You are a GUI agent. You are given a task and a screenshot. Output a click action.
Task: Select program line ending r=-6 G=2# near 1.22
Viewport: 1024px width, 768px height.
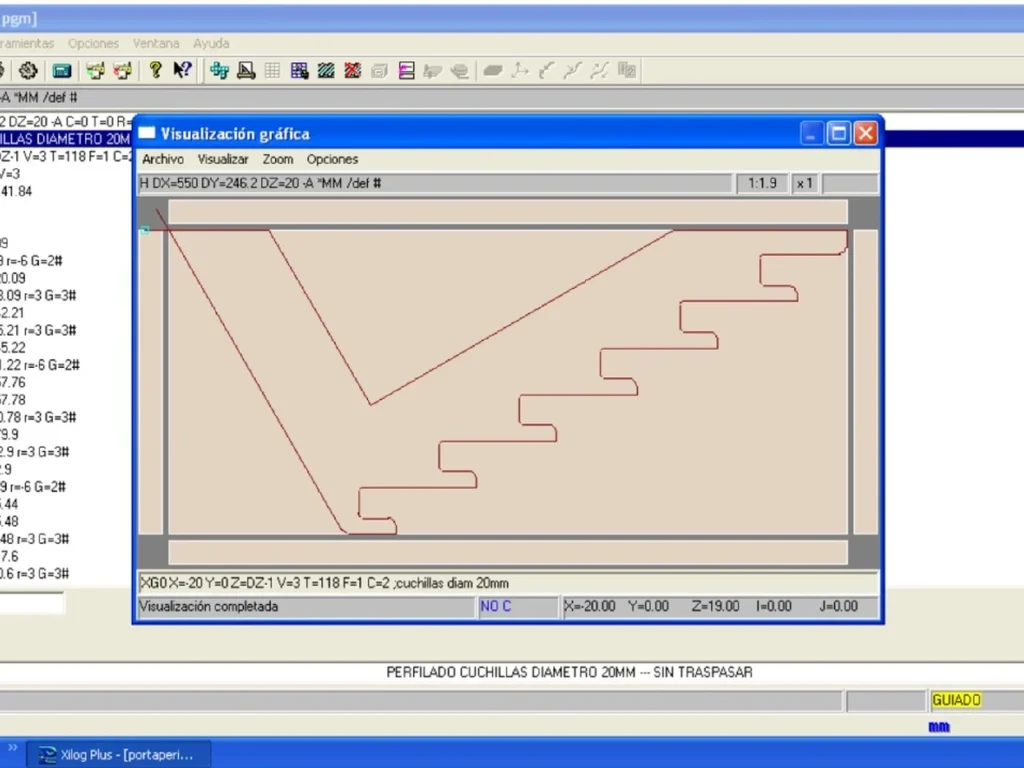(40, 365)
